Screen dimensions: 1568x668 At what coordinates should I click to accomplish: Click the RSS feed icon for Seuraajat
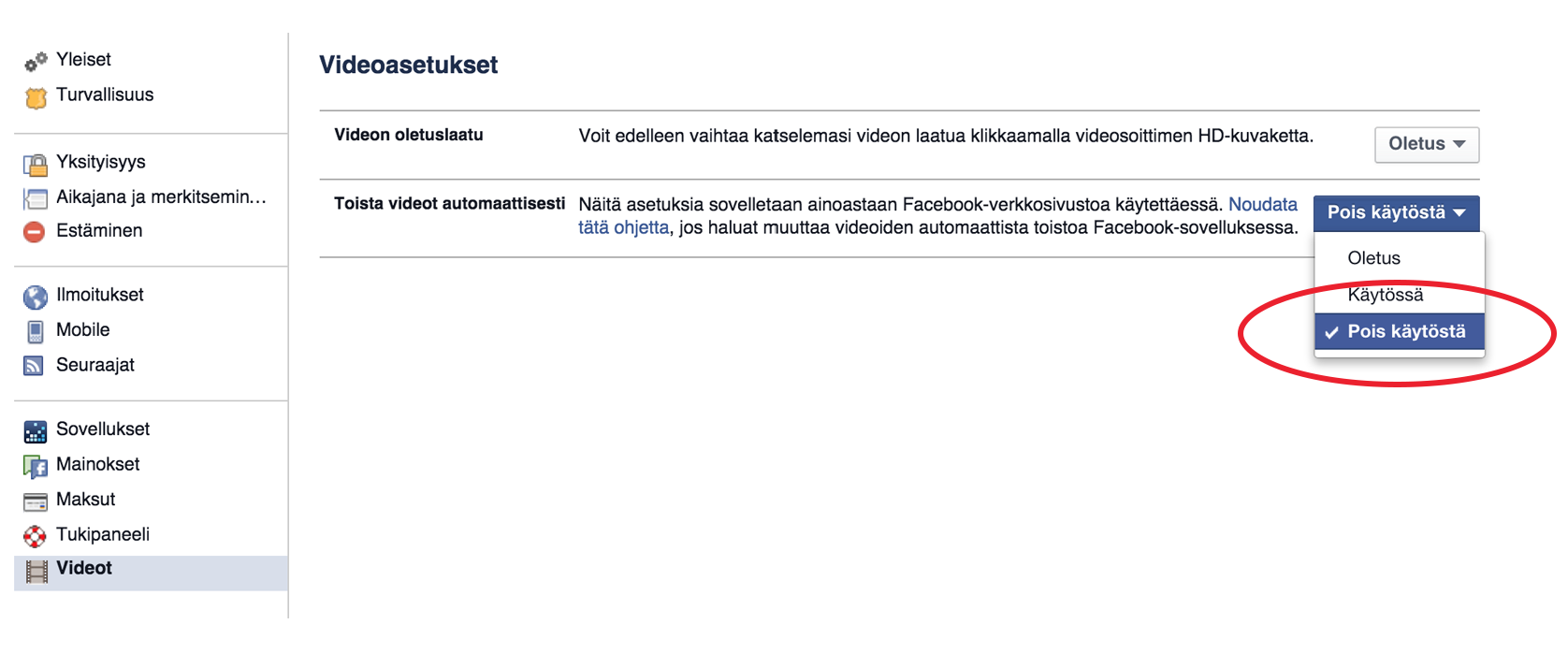click(x=35, y=366)
